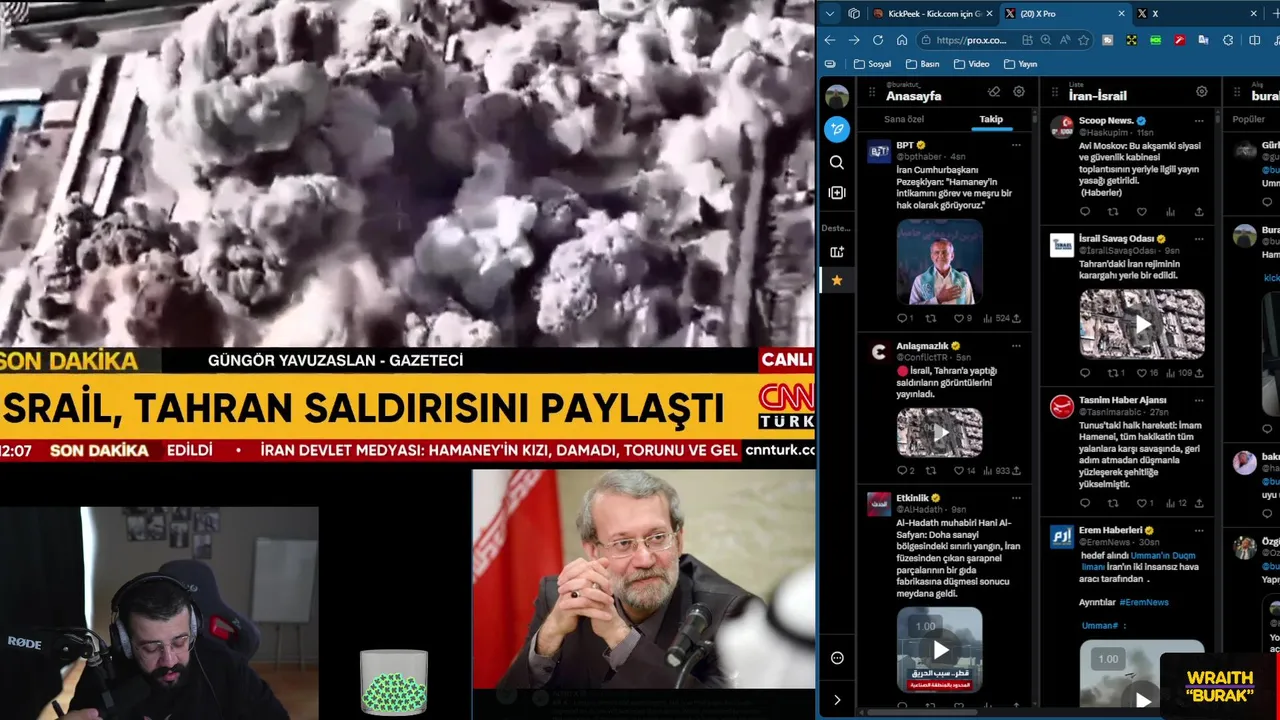
Task: Open more menu on Etkinlik post
Action: pos(1016,498)
